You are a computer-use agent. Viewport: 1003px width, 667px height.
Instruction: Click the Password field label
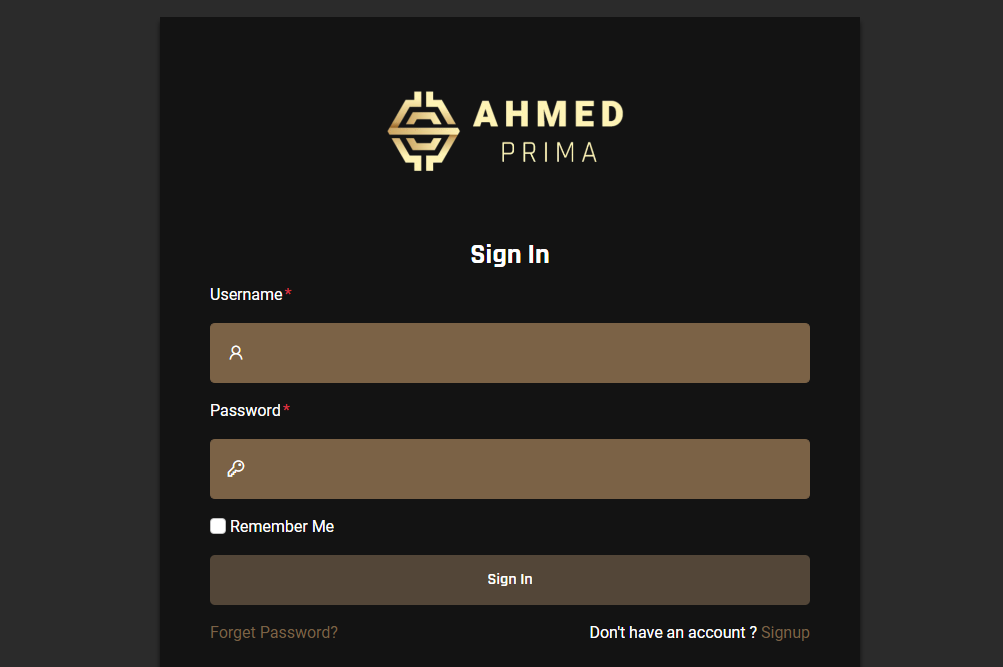pos(245,411)
